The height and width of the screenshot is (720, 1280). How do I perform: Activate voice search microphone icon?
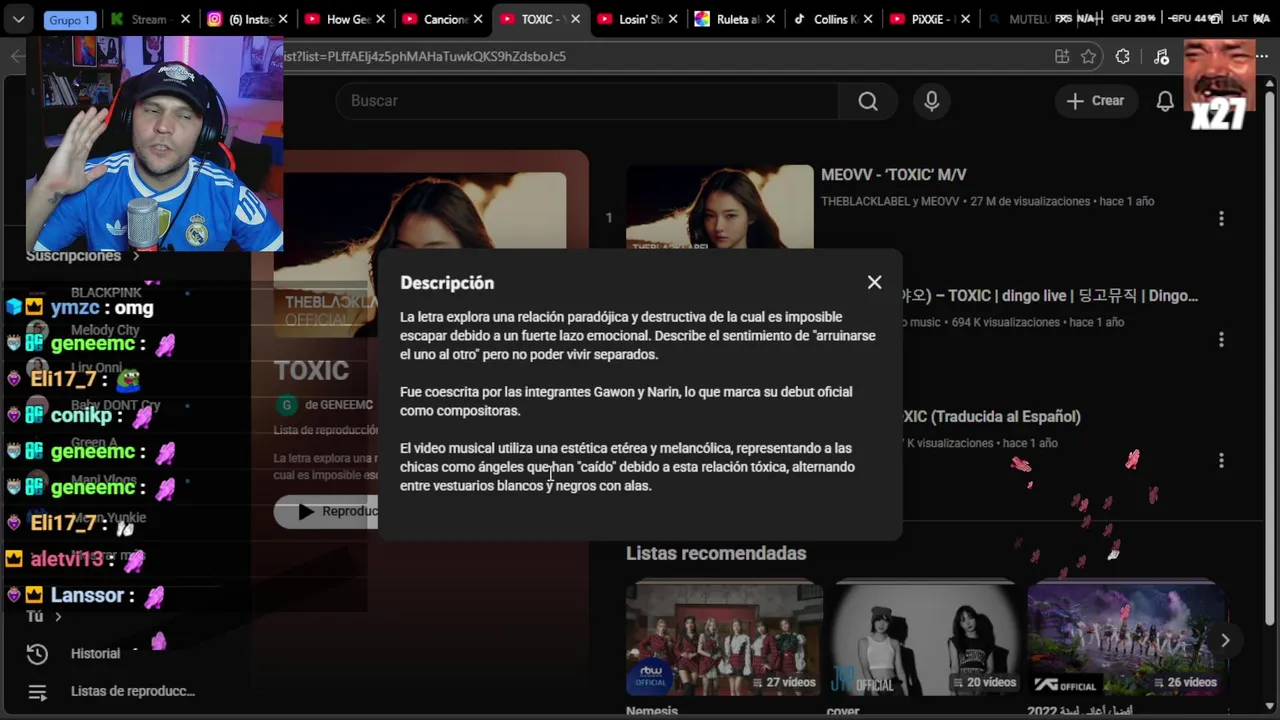(931, 101)
